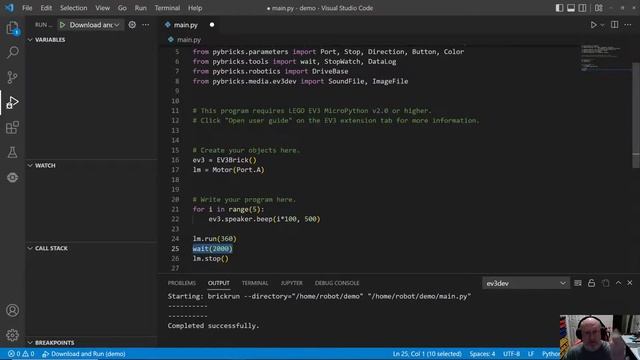Switch to the TERMINAL tab
This screenshot has width=640, height=360.
tap(255, 283)
